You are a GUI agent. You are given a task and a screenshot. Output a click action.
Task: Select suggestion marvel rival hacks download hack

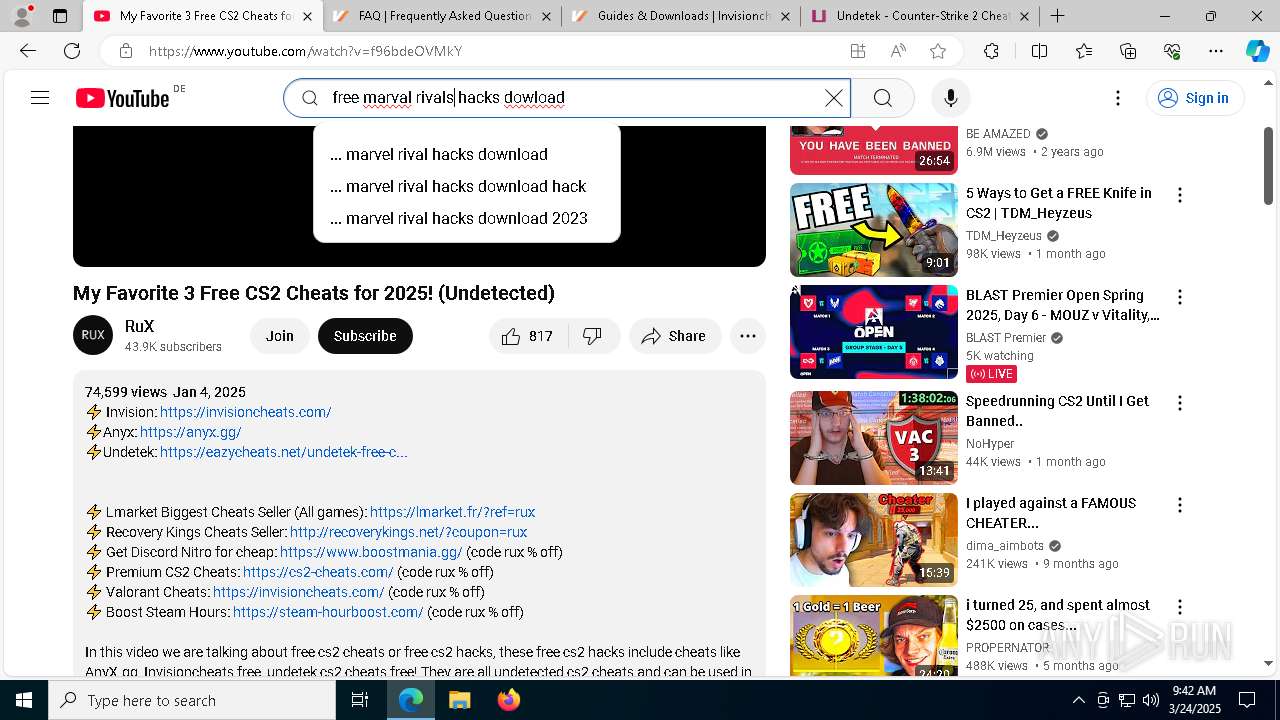pyautogui.click(x=466, y=186)
